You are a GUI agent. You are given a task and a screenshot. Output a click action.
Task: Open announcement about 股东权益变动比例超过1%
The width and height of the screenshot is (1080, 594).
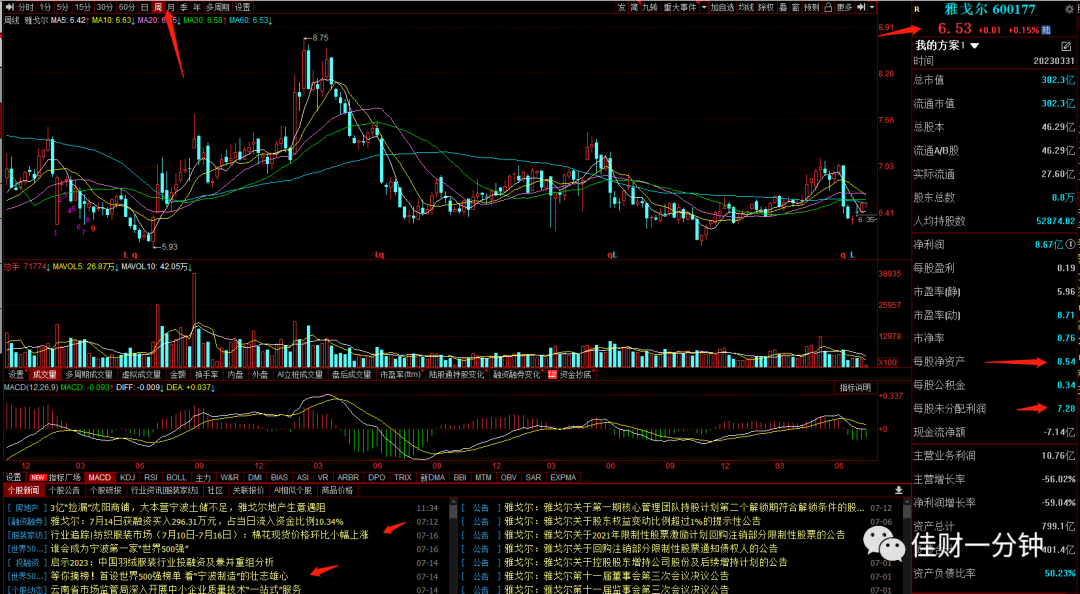tap(632, 522)
